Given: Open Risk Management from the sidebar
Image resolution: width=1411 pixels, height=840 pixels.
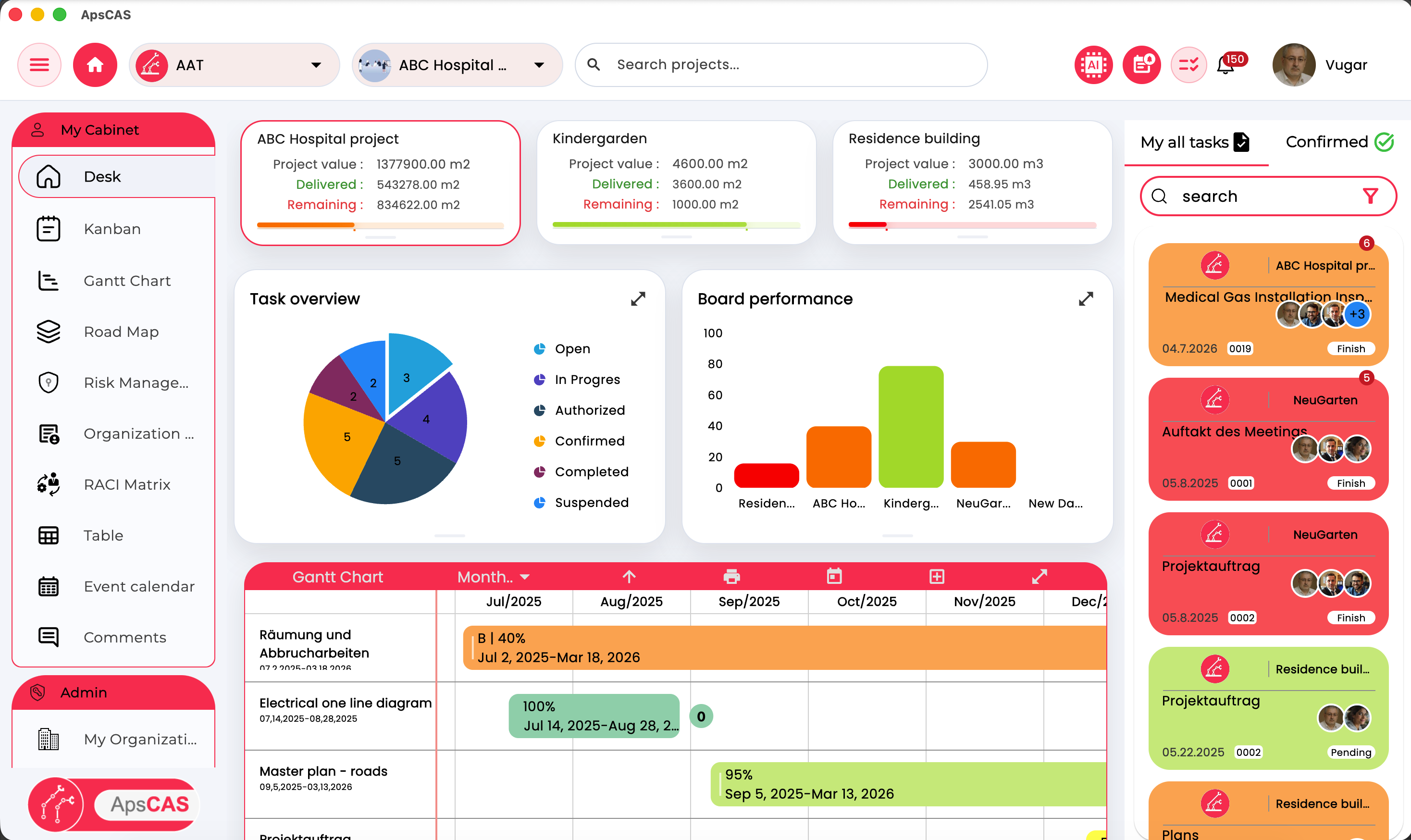Looking at the screenshot, I should click(49, 383).
